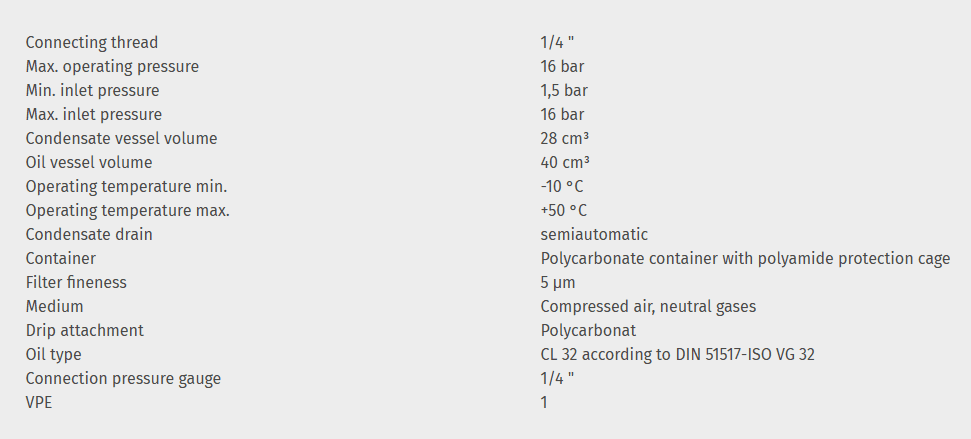Click the "Connection pressure gauge" label
971x439 pixels.
click(x=123, y=378)
